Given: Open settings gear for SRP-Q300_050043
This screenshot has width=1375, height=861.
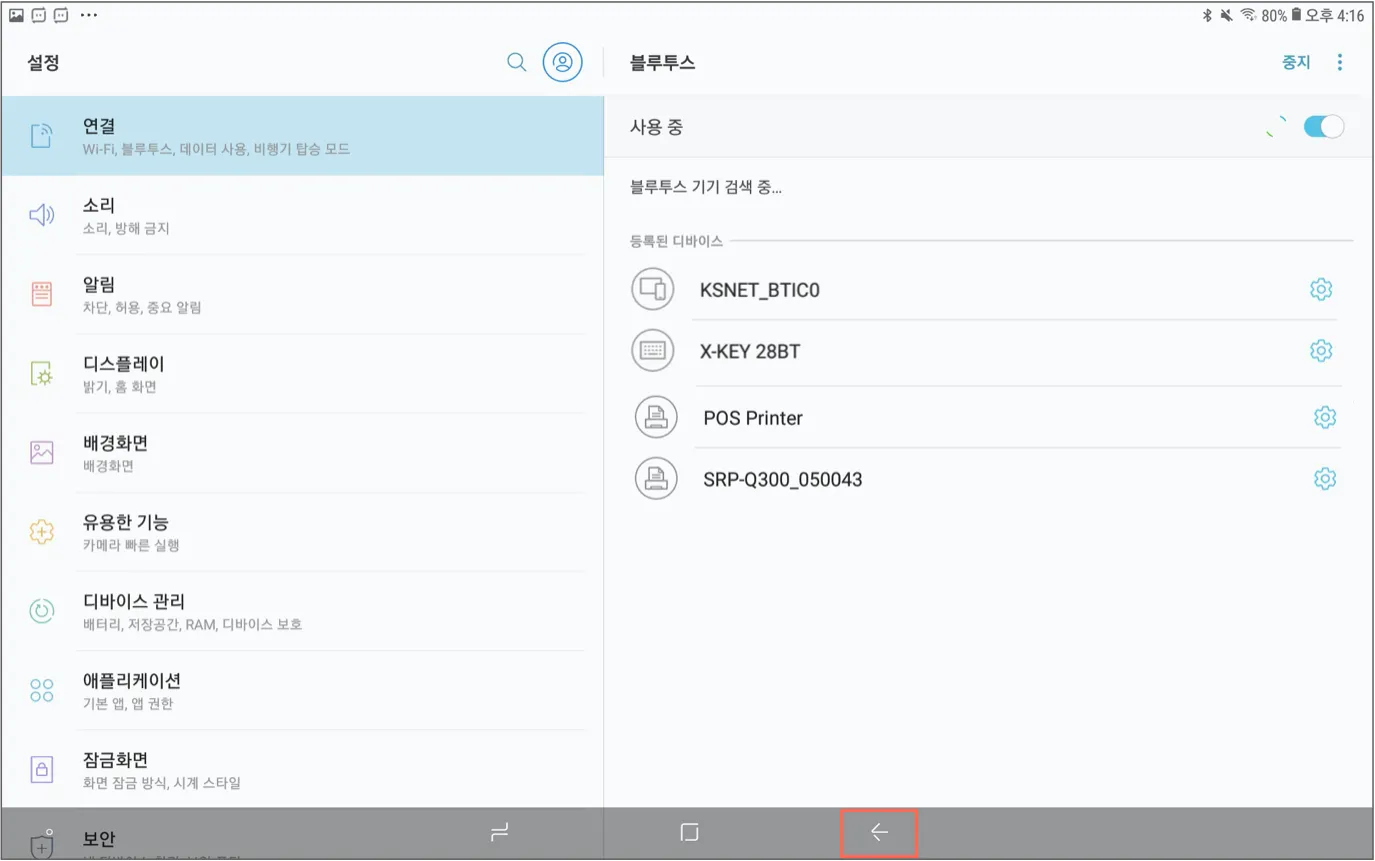Looking at the screenshot, I should pyautogui.click(x=1325, y=479).
